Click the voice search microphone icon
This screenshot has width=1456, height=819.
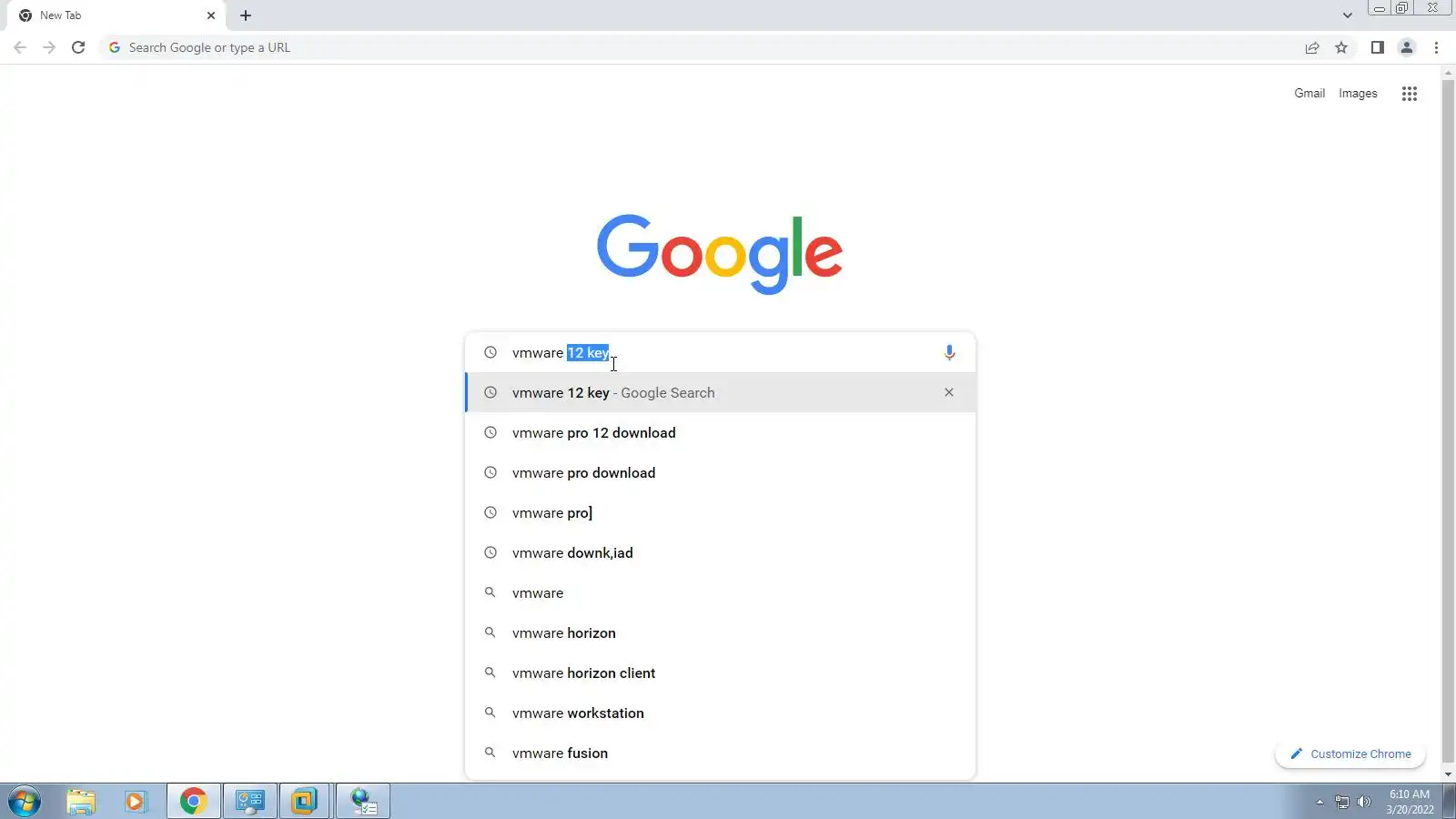tap(949, 353)
